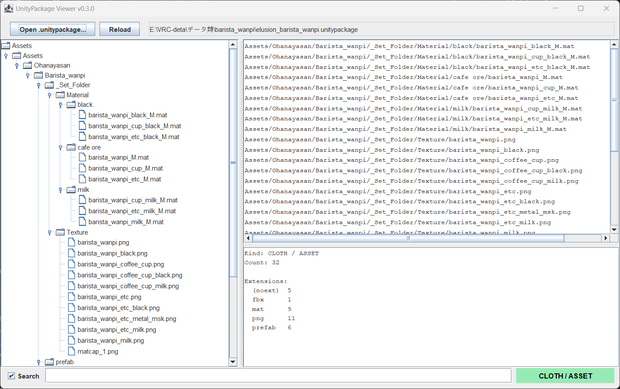Collapse the milk folder node

coord(60,190)
